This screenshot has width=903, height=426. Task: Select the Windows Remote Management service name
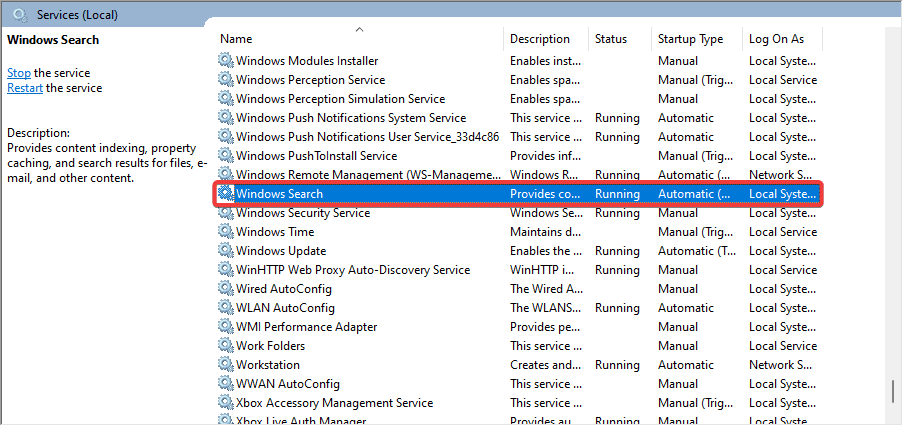tap(369, 174)
